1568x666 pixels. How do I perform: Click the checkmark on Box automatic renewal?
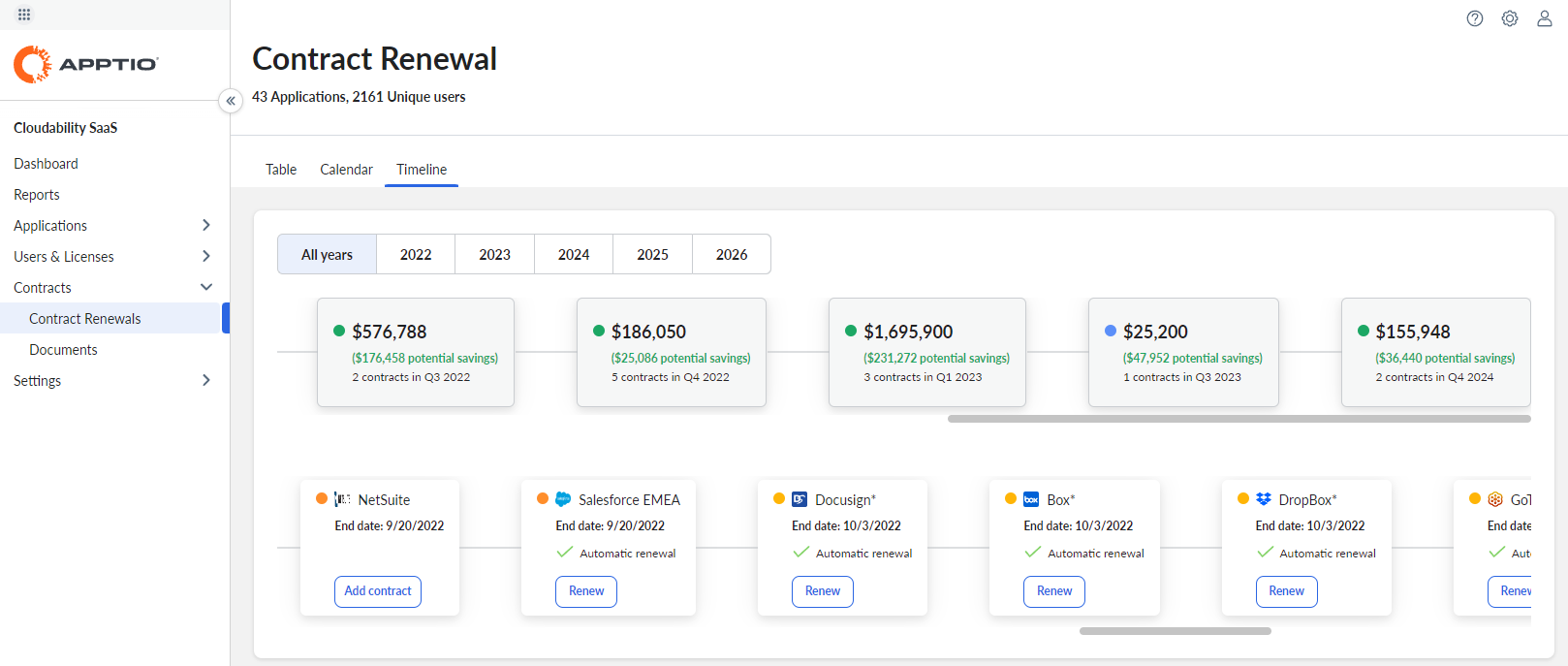1033,553
